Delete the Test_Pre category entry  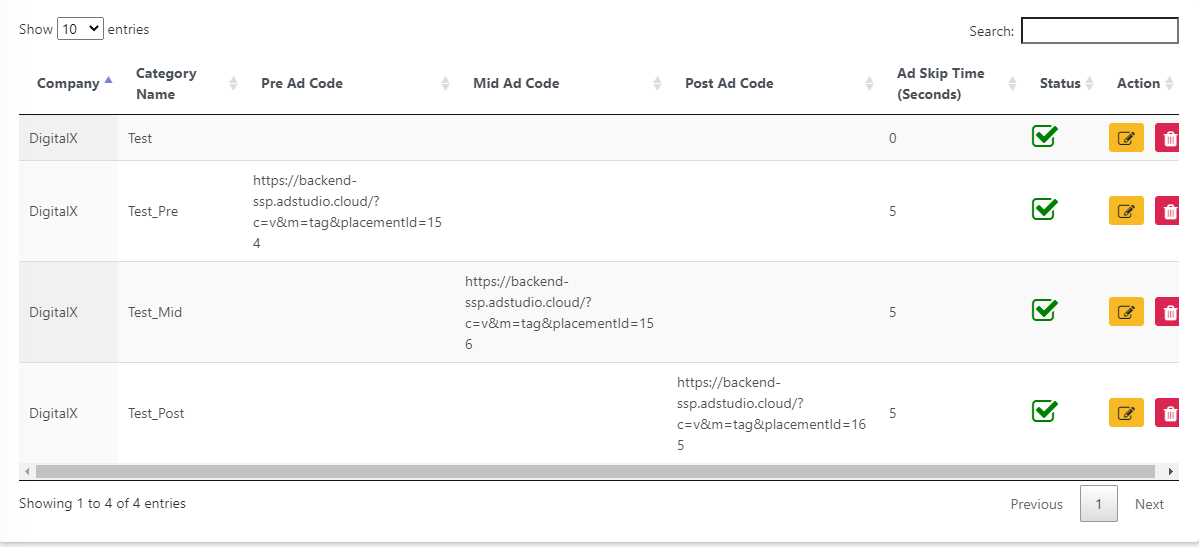pos(1167,211)
